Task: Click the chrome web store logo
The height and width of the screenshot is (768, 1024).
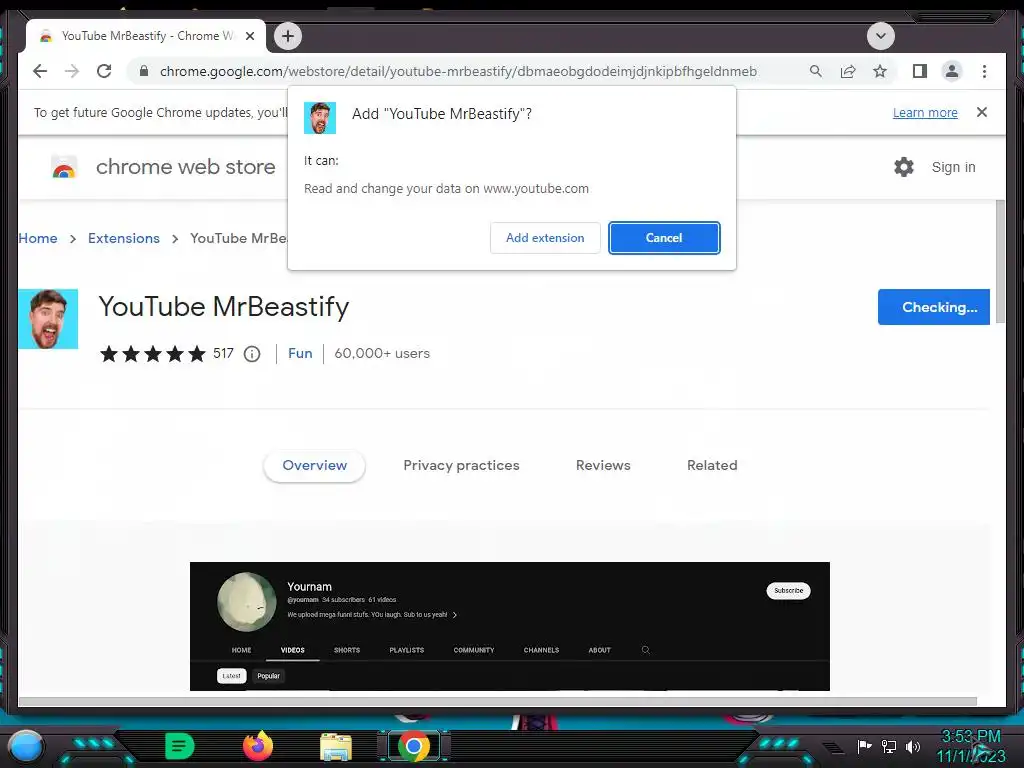Action: 64,167
